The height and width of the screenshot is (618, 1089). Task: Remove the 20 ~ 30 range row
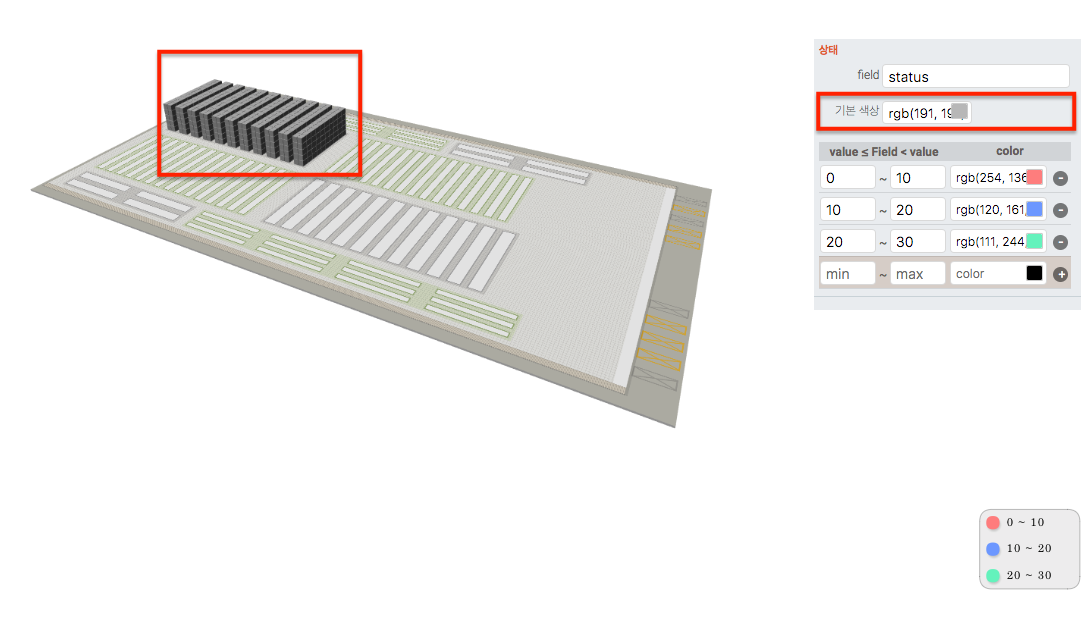(1060, 242)
